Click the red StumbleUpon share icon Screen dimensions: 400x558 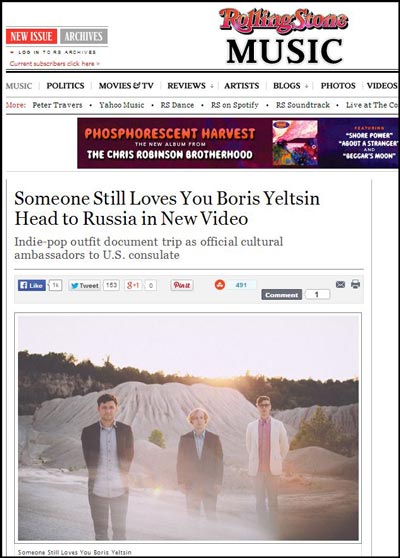point(220,285)
